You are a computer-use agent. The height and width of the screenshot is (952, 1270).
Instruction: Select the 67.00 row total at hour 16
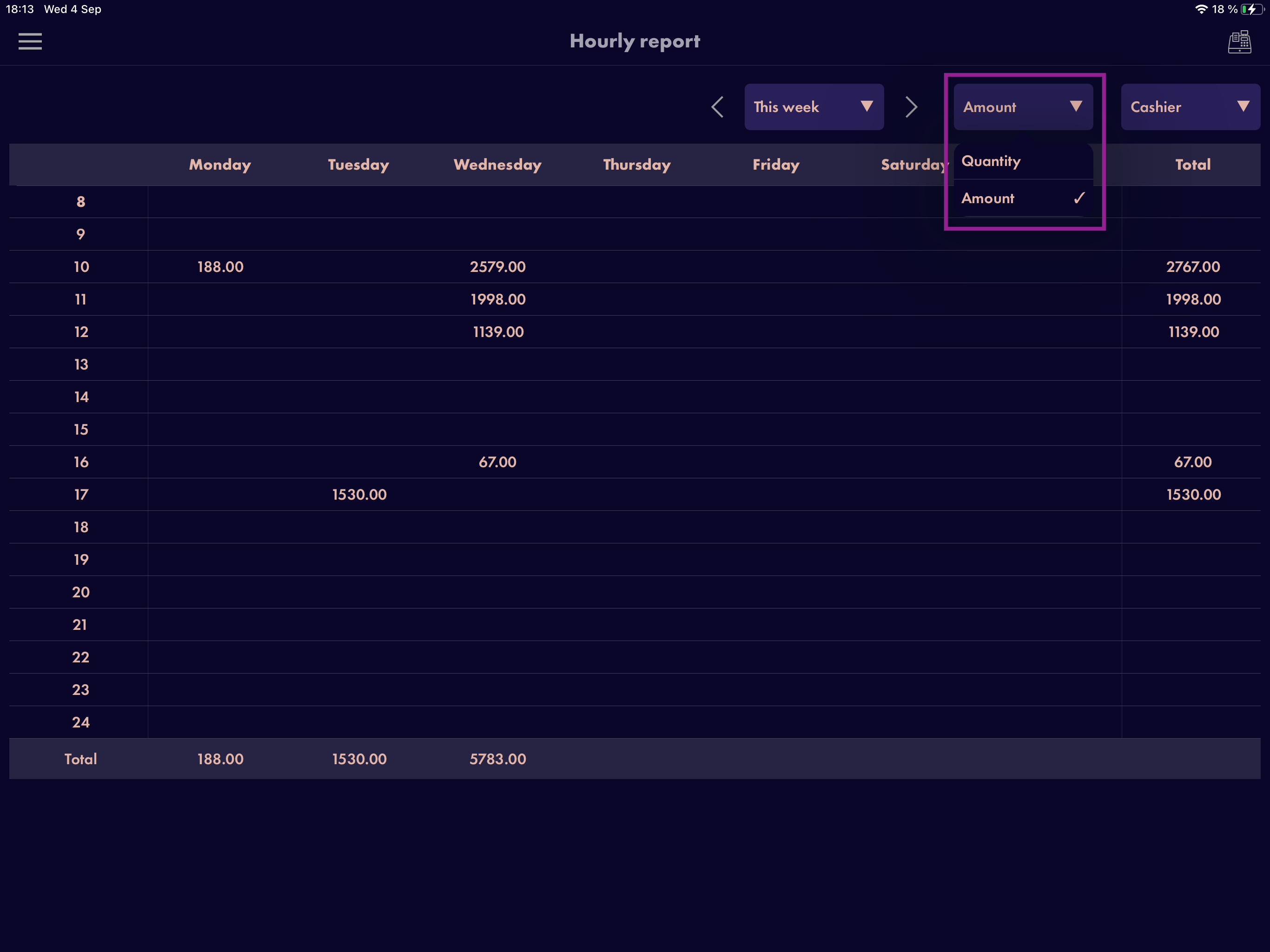click(1193, 462)
